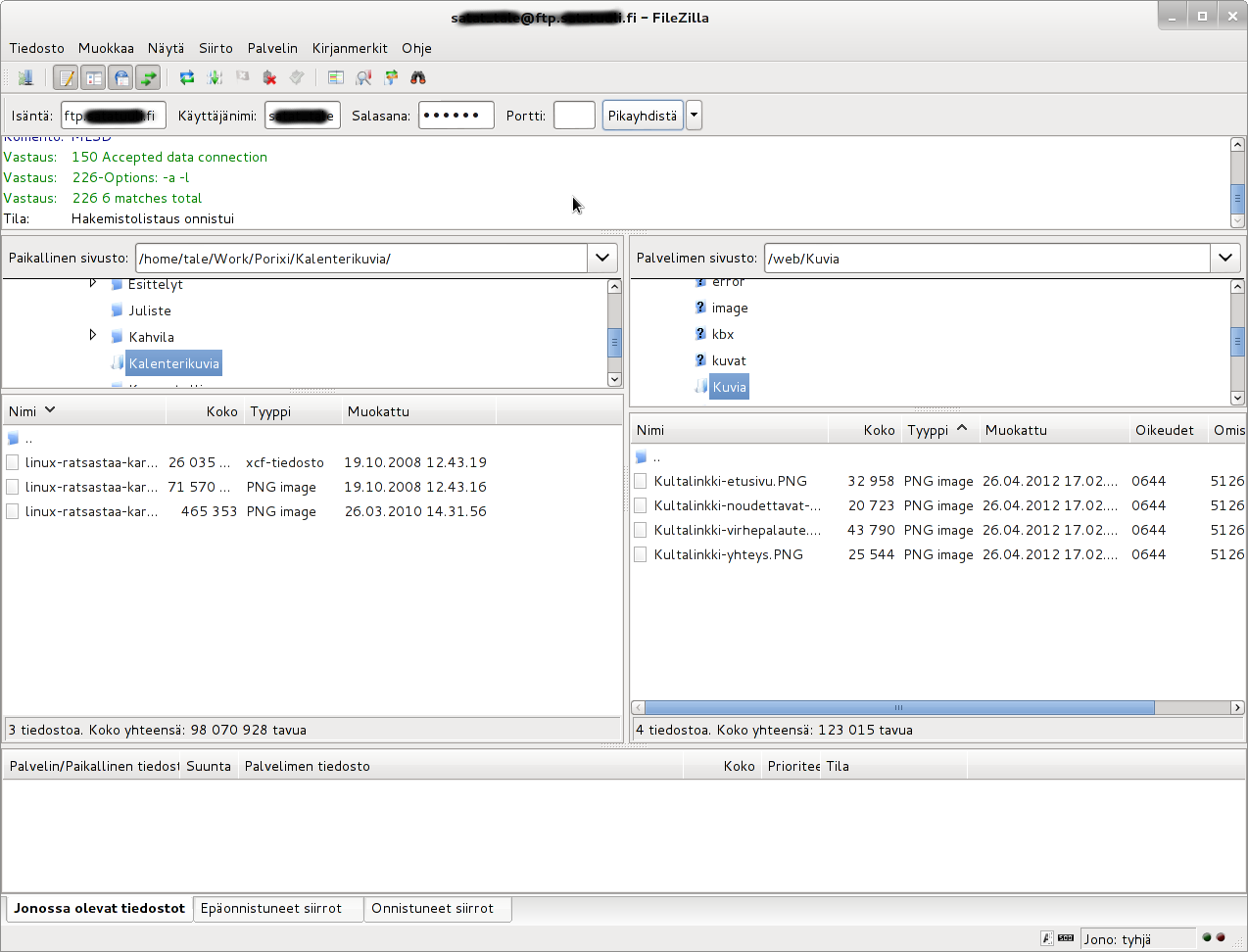The width and height of the screenshot is (1248, 952).
Task: Click the image folder question-mark icon
Action: [700, 308]
